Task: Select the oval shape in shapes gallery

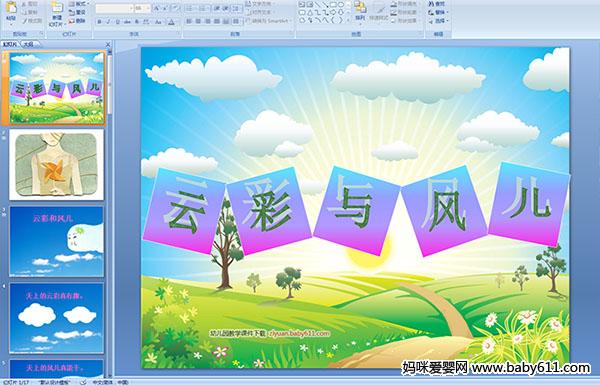Action: click(341, 5)
